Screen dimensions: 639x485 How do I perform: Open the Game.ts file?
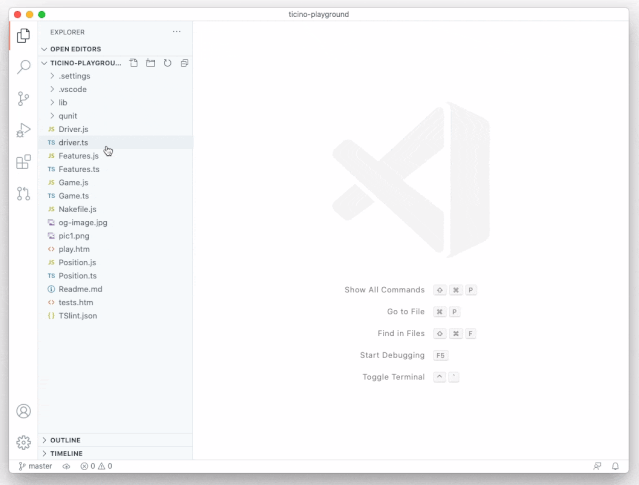[73, 196]
